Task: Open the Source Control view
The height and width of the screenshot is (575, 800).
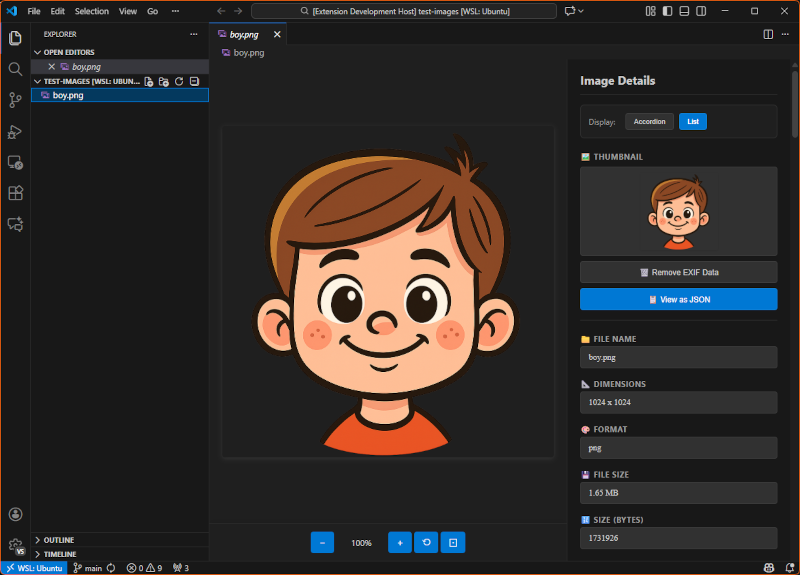Action: coord(15,100)
